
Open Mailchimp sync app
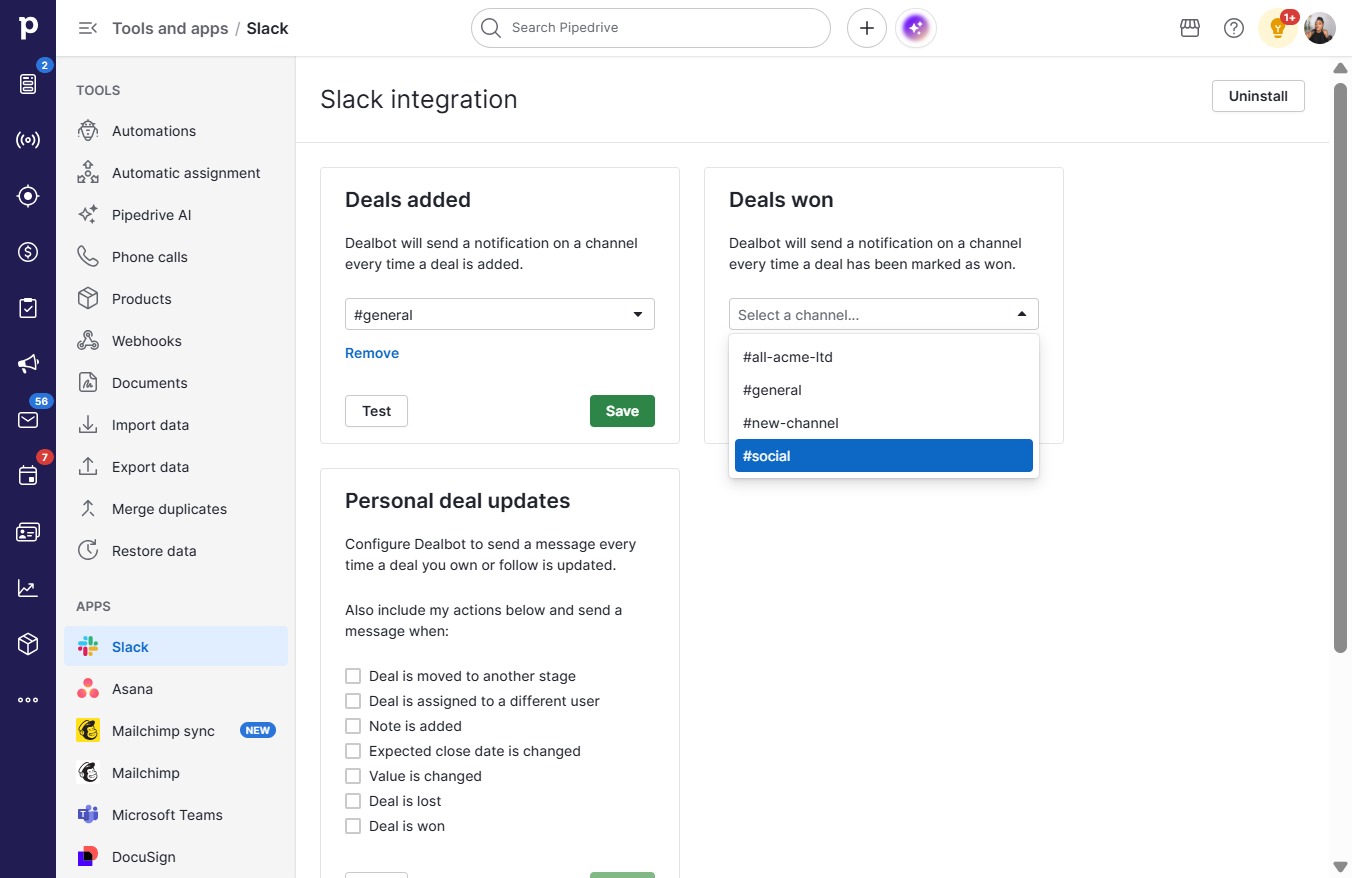tap(176, 731)
